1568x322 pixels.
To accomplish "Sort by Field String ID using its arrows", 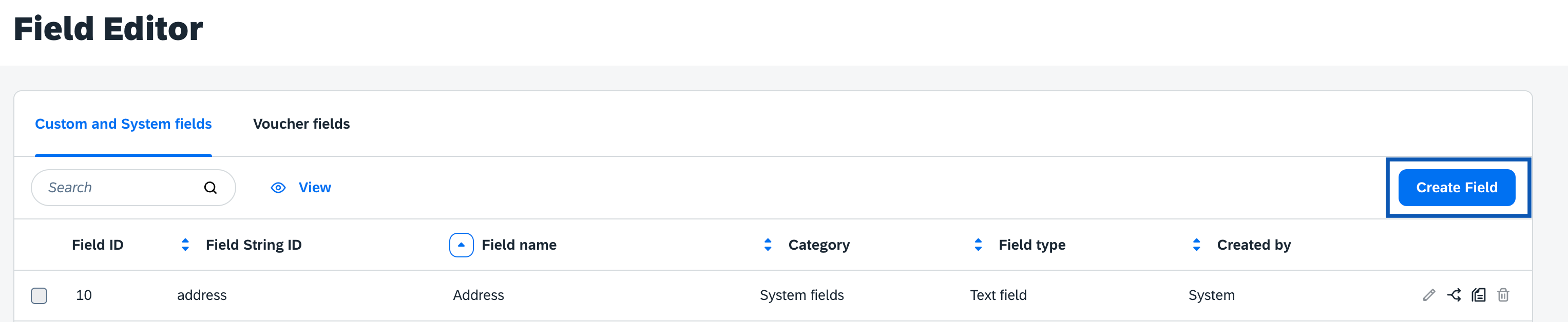I will (185, 245).
